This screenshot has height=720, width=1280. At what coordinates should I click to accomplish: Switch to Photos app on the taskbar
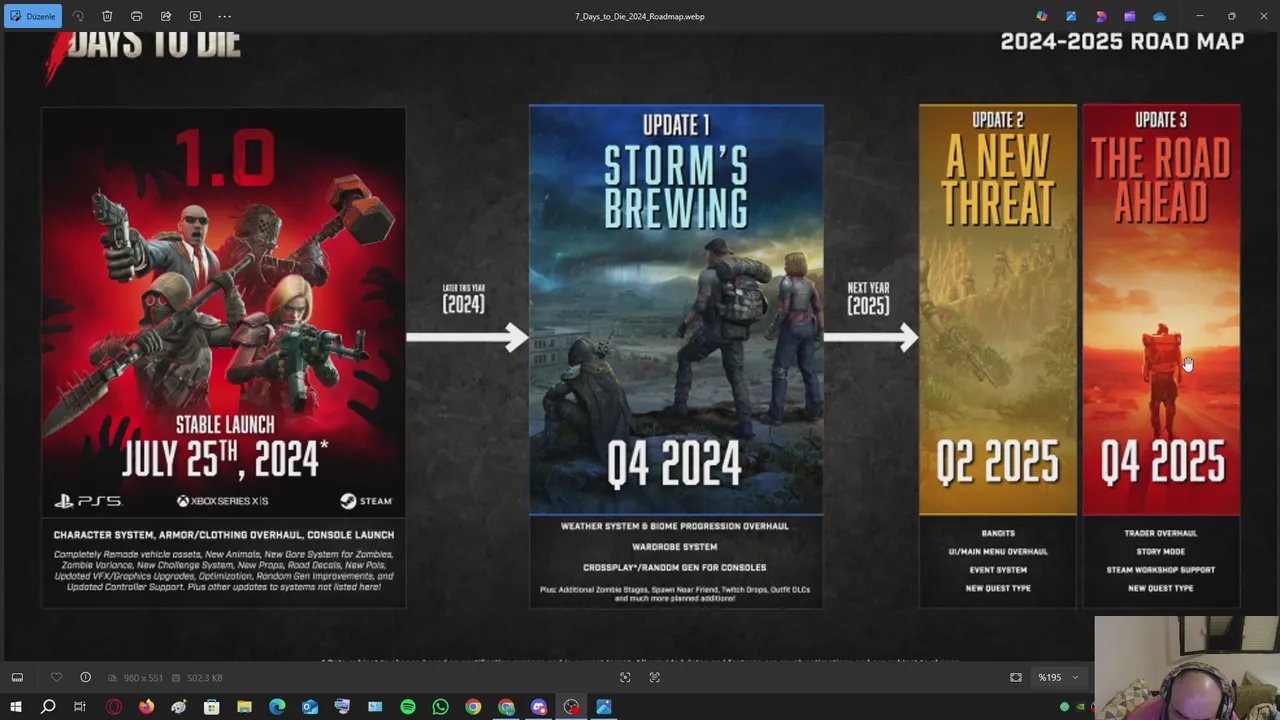(604, 707)
